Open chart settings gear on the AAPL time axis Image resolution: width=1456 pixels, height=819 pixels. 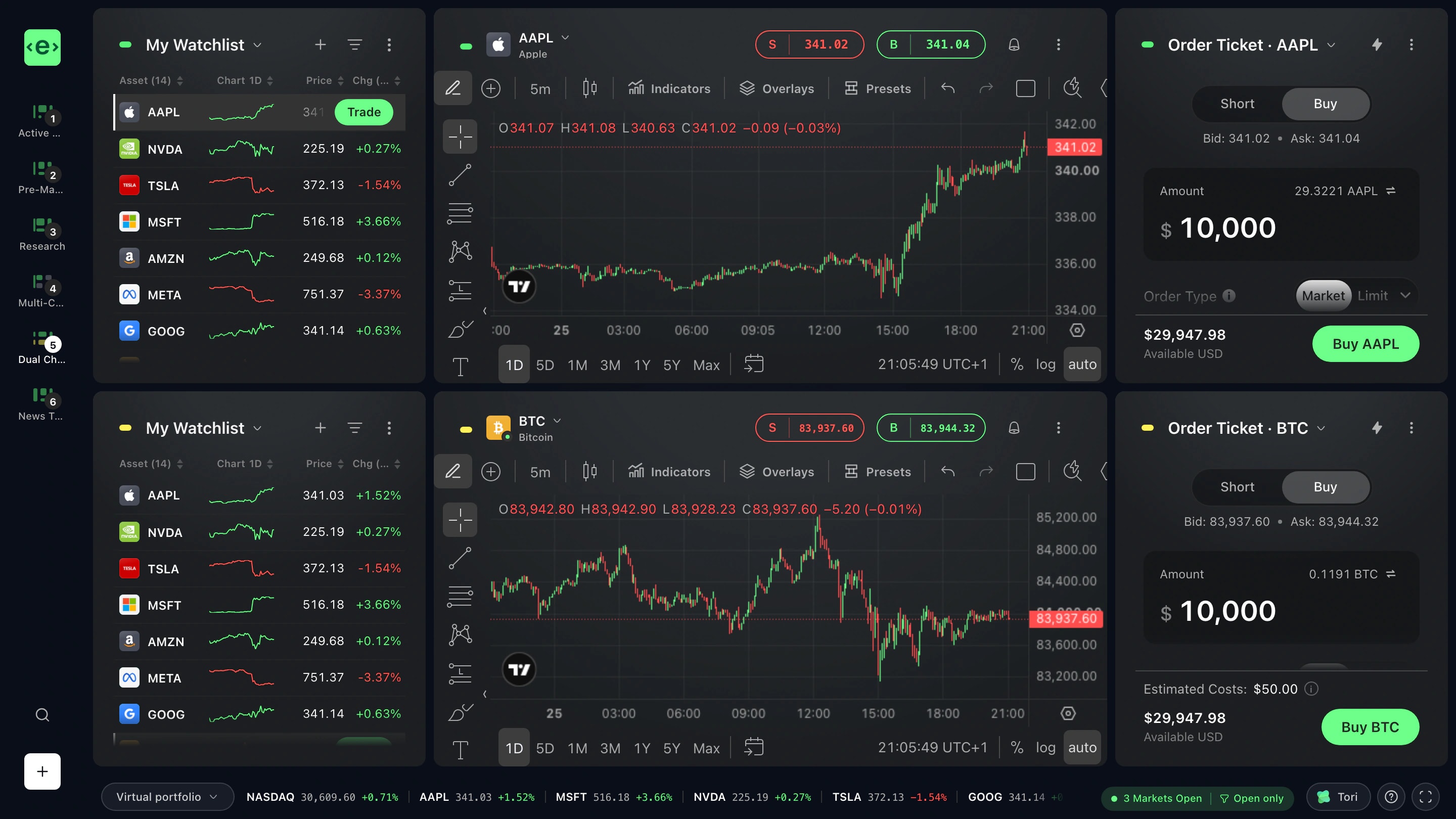point(1077,330)
